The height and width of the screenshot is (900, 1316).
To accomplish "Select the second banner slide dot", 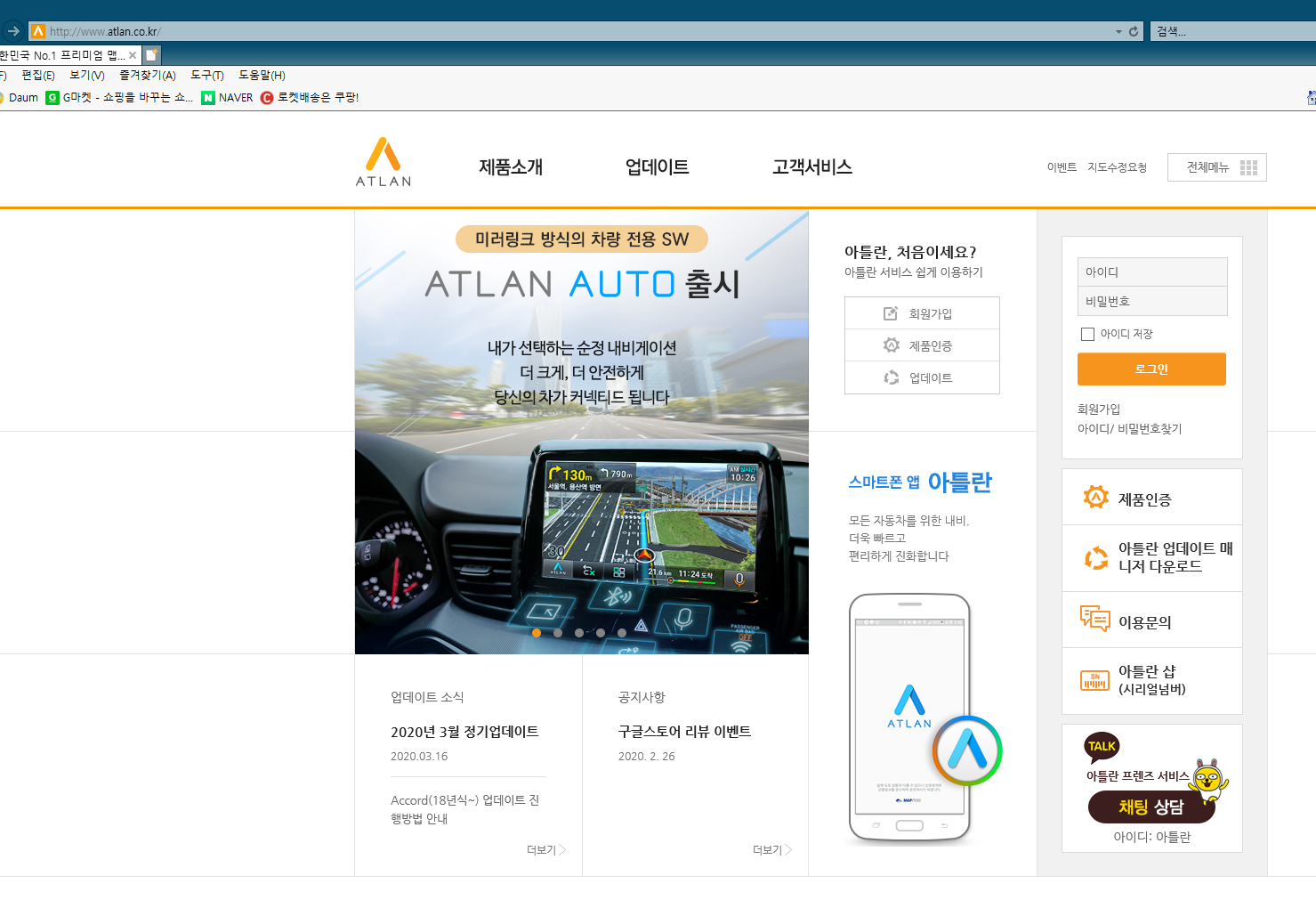I will 558,633.
